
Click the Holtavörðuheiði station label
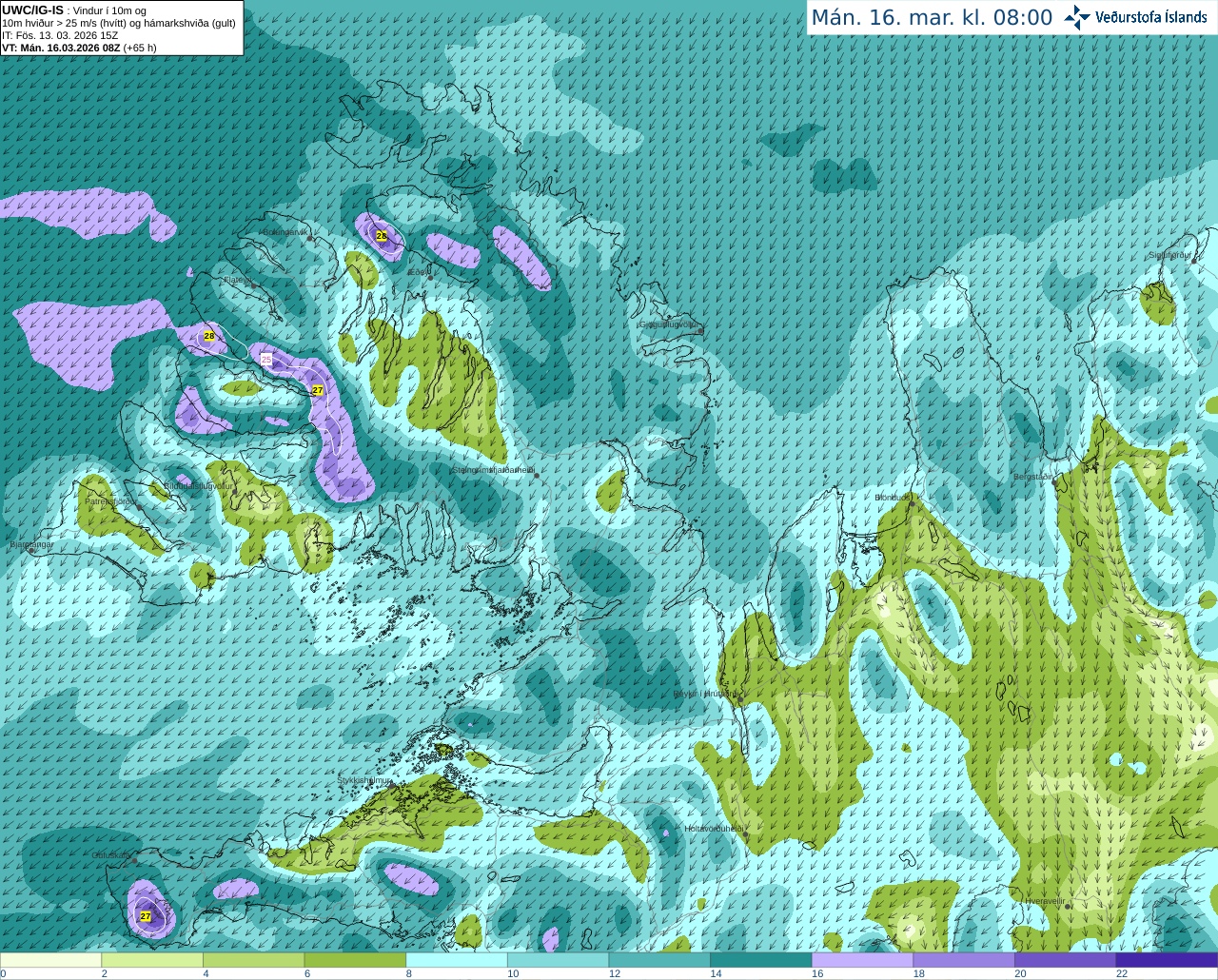click(x=714, y=829)
